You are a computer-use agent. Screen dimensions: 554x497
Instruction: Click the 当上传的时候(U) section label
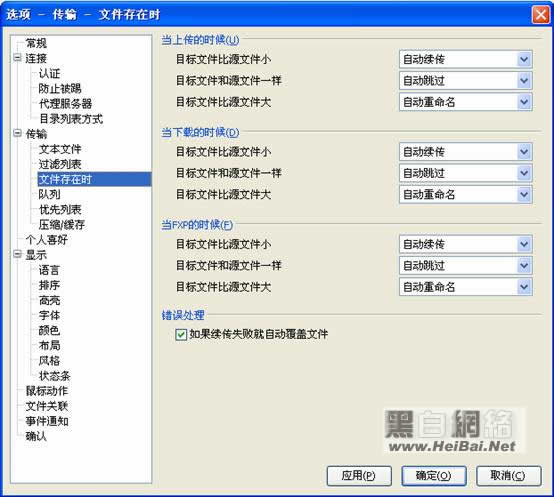coord(200,40)
